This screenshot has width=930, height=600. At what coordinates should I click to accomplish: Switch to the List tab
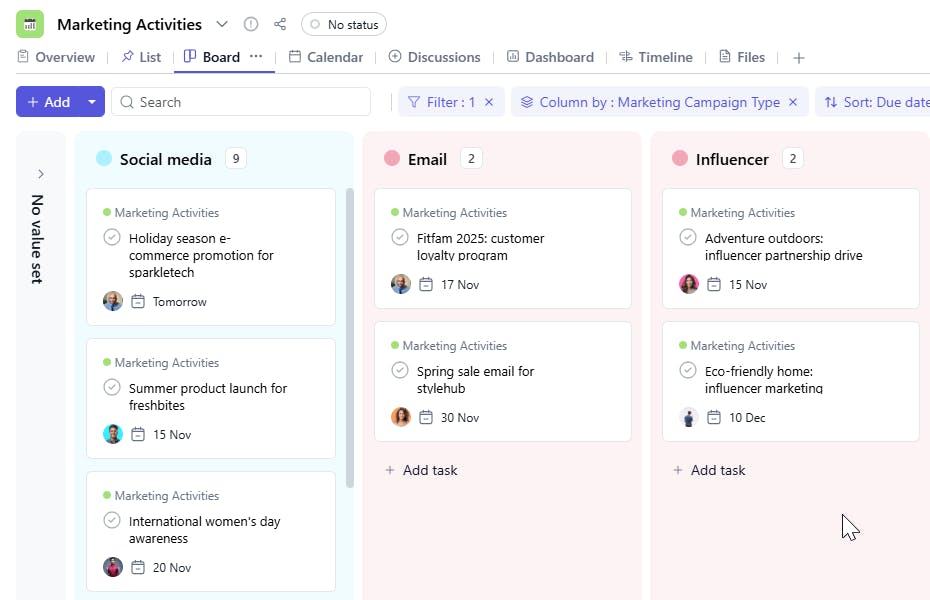pyautogui.click(x=141, y=57)
